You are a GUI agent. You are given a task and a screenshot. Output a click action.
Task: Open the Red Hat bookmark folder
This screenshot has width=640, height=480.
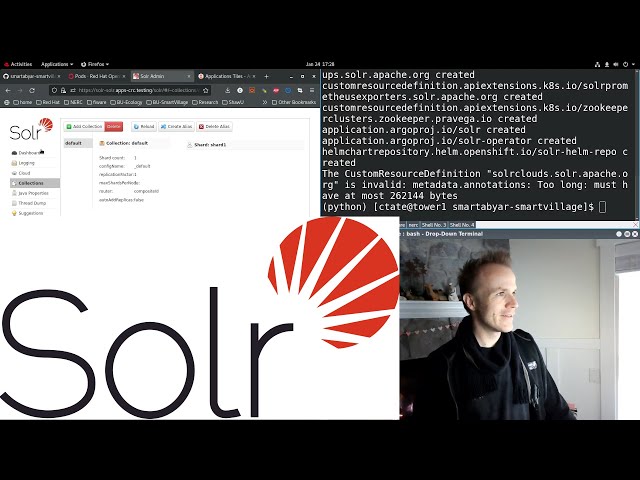(48, 102)
